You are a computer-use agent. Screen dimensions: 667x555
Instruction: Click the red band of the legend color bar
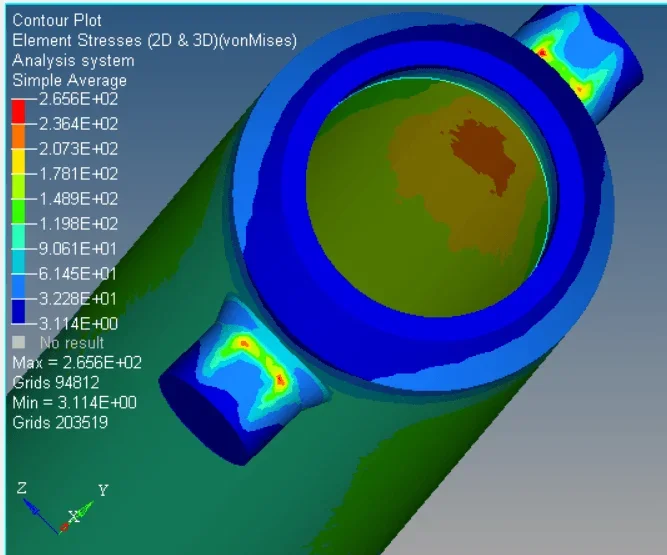(x=18, y=112)
